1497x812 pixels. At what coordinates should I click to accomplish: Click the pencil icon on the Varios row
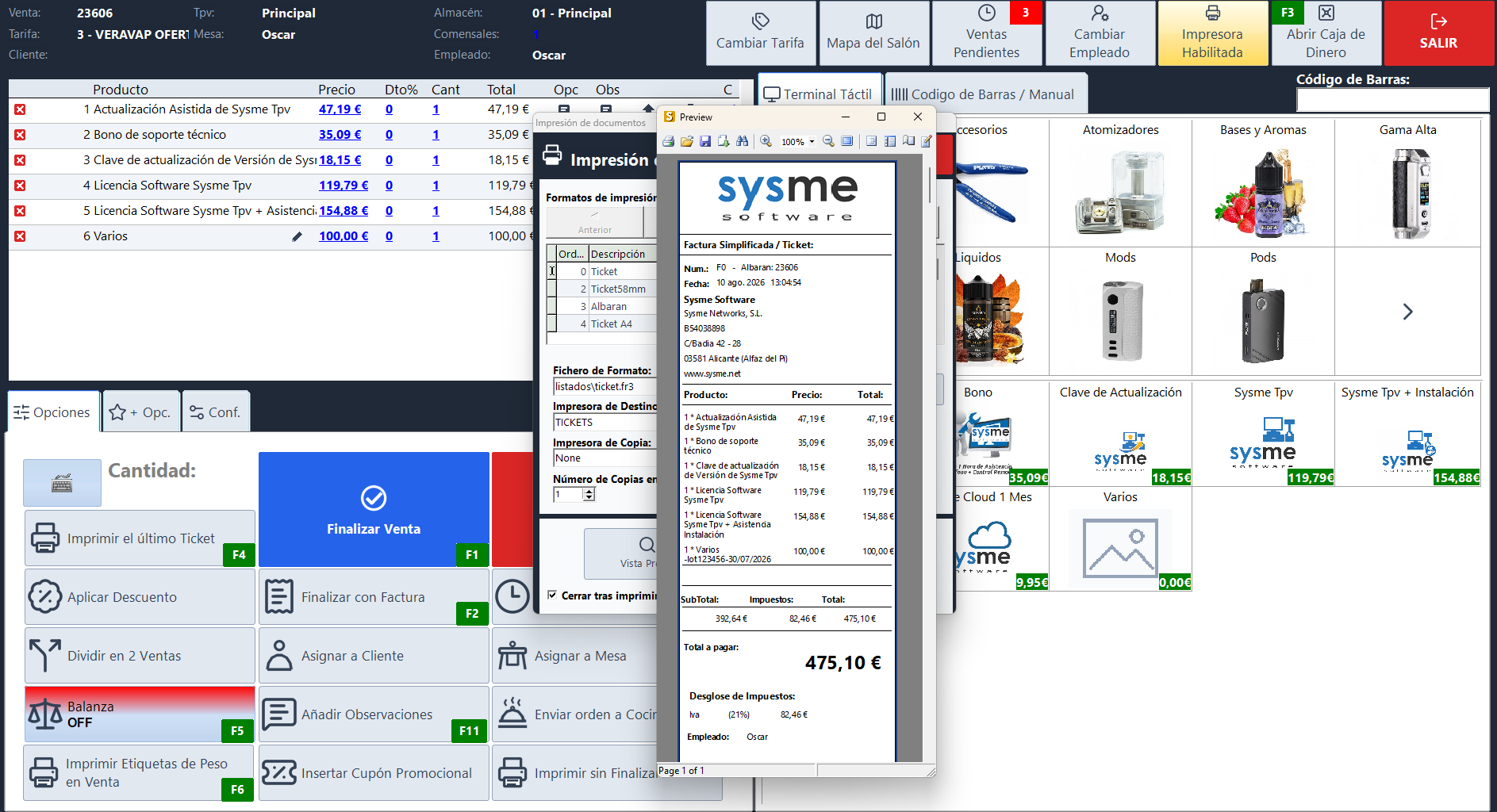point(297,236)
